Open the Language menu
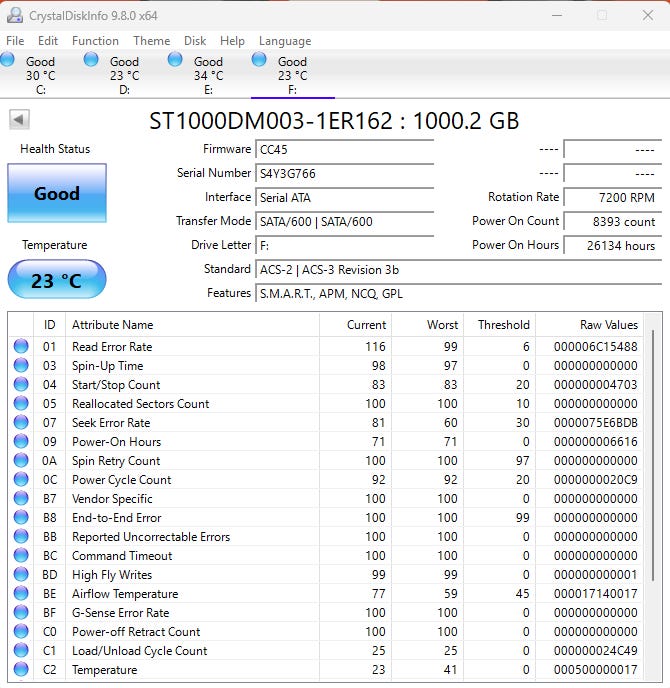670x688 pixels. tap(285, 41)
